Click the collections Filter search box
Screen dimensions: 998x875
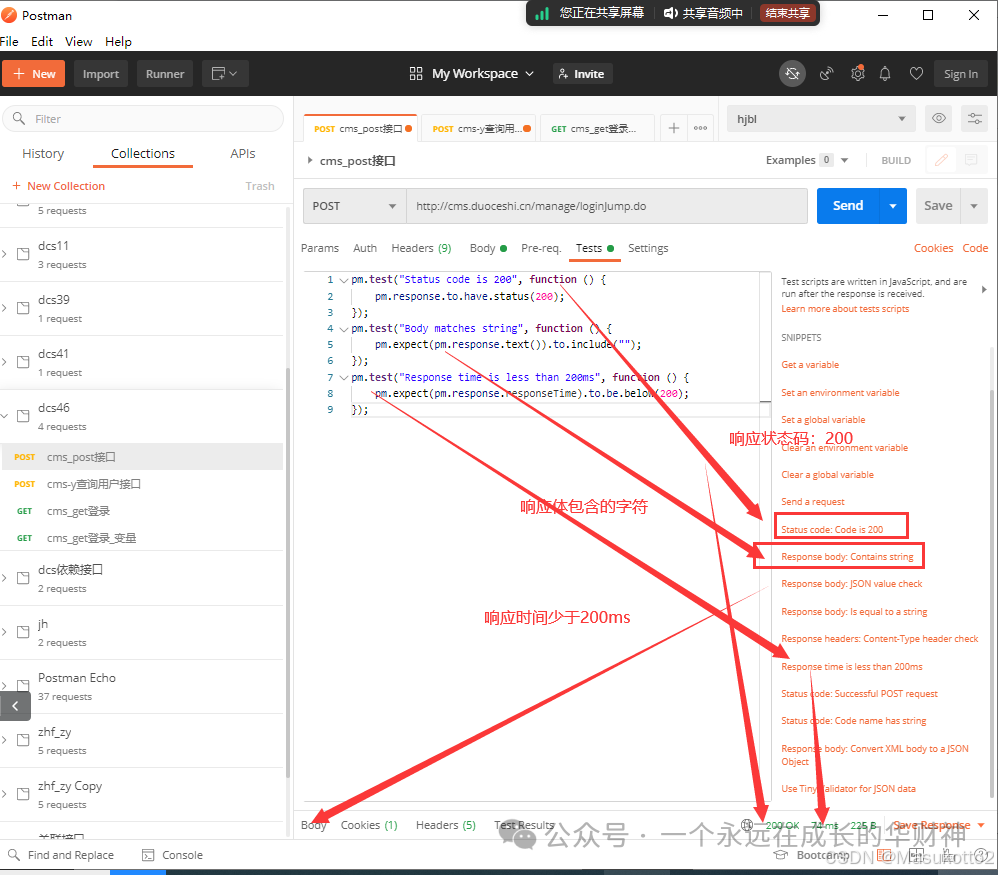(x=143, y=119)
